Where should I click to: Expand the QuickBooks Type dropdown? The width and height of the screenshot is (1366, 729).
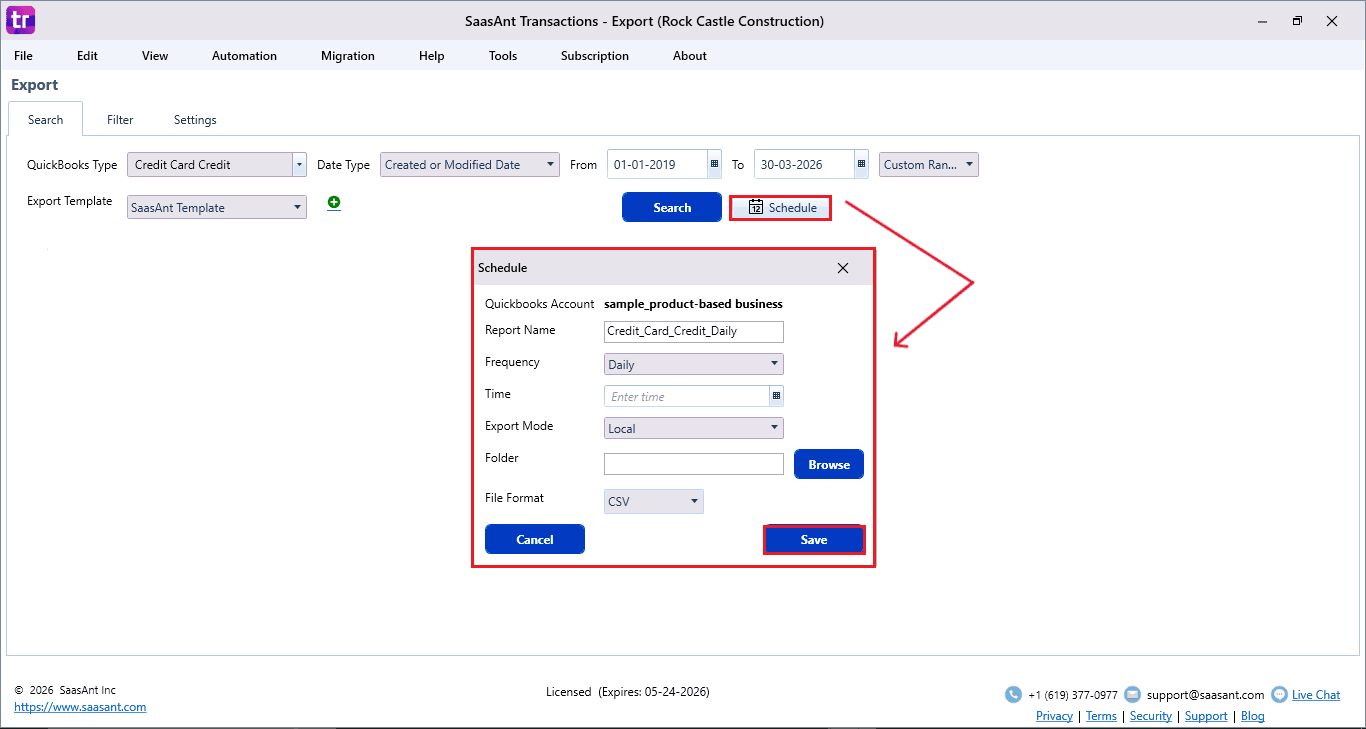point(299,165)
